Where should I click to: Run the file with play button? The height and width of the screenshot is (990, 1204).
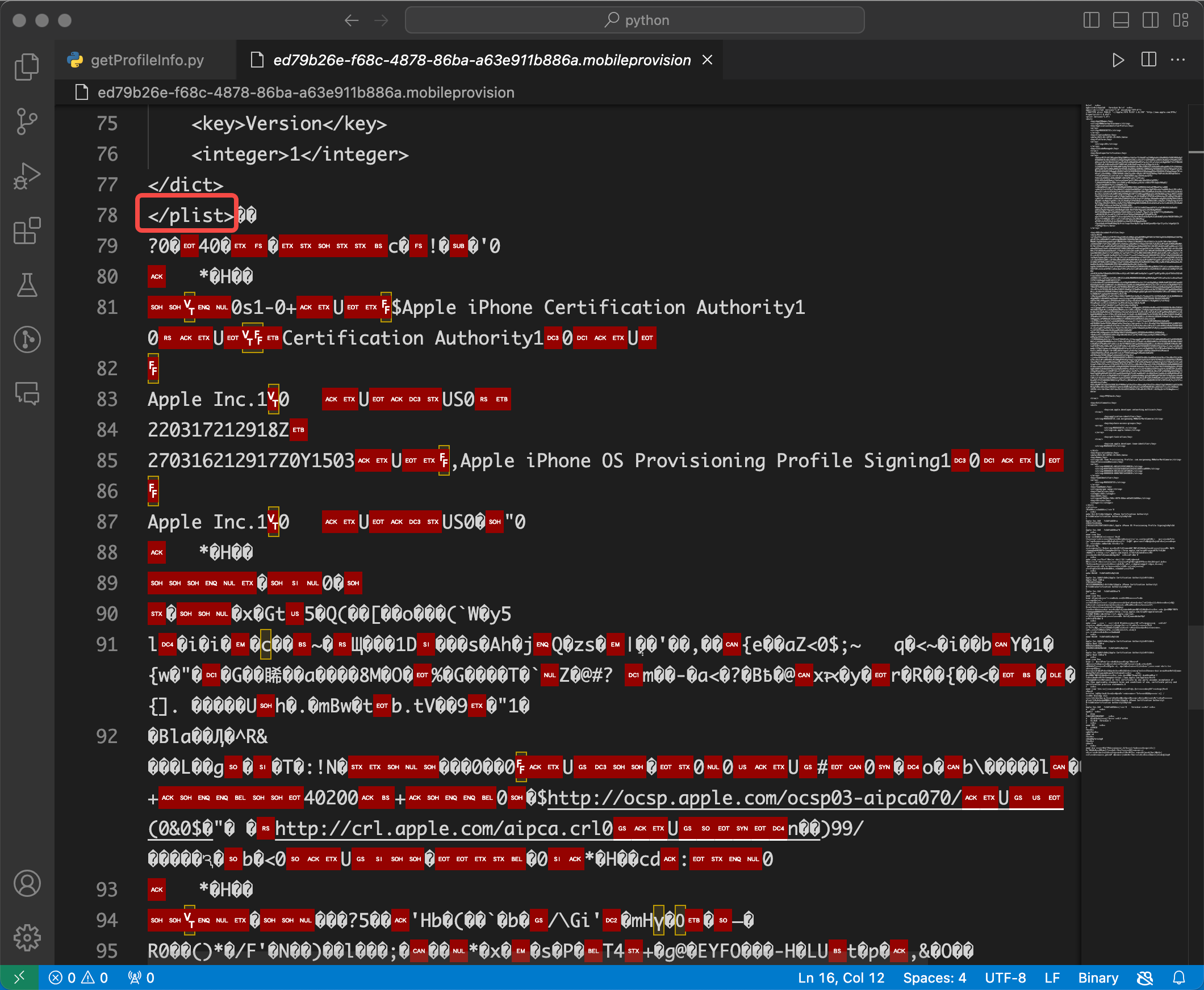1118,60
